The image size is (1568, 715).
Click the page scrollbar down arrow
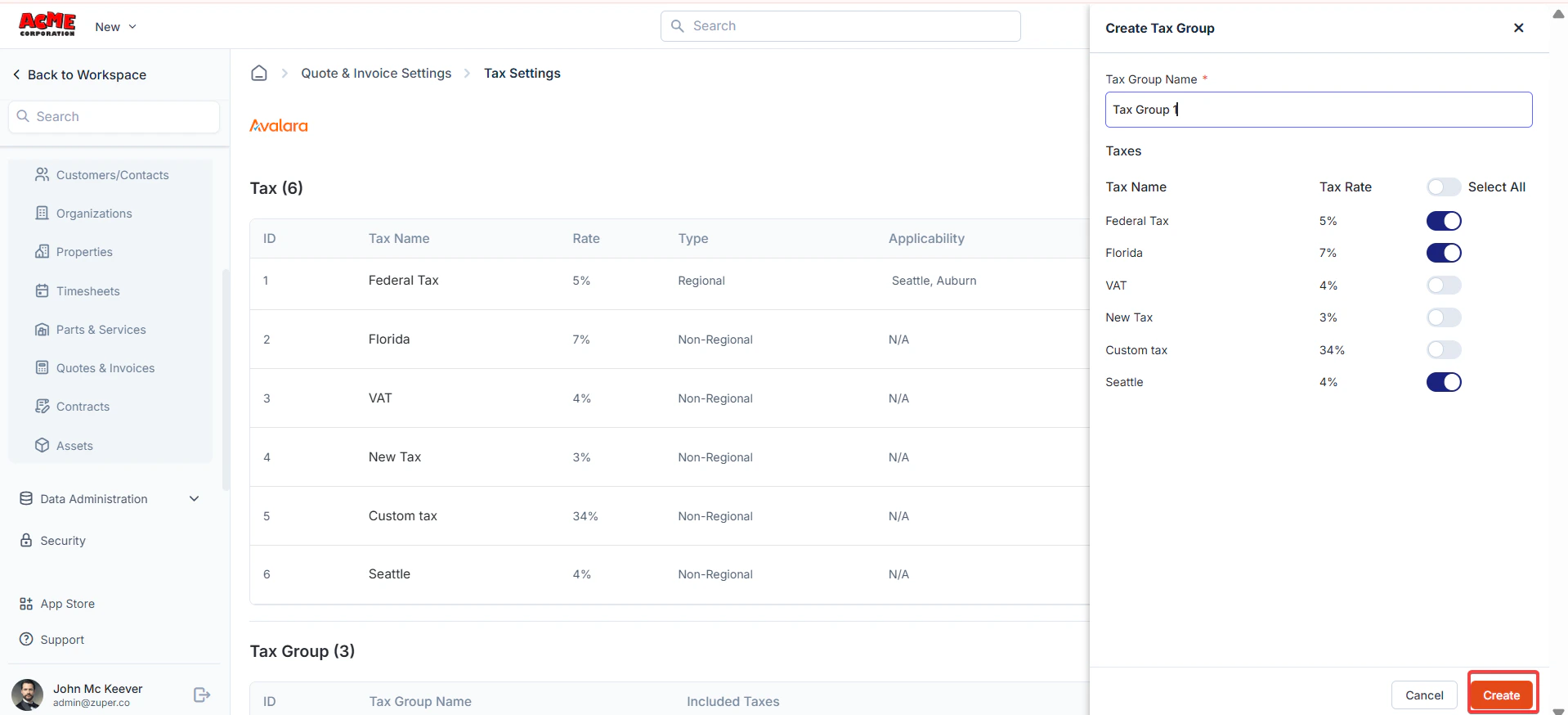coord(1558,710)
